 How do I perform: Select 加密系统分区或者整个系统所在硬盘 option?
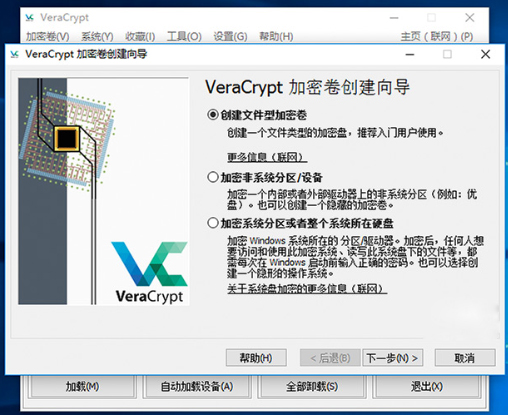click(213, 223)
